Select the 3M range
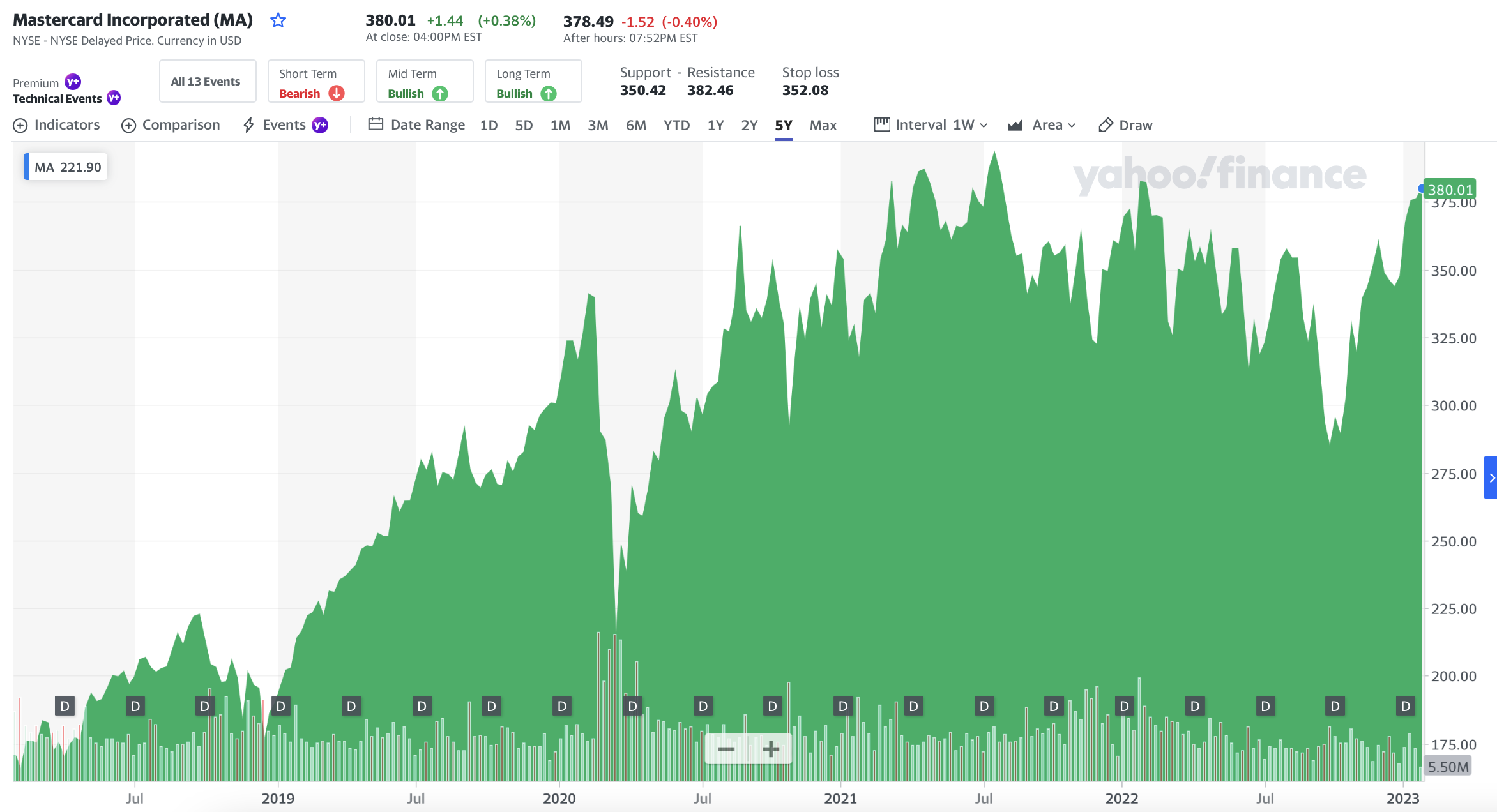Image resolution: width=1497 pixels, height=812 pixels. coord(598,126)
